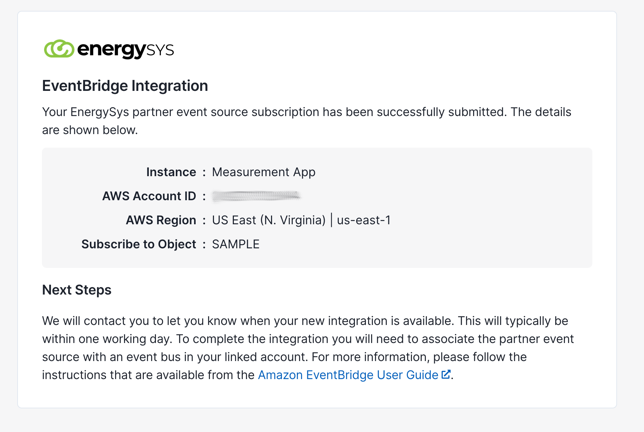
Task: Click the Subscribe to Object label
Action: [x=139, y=244]
